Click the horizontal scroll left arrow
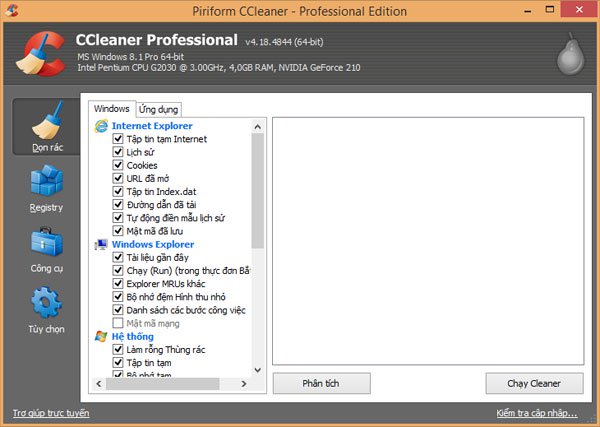The height and width of the screenshot is (427, 600). pos(99,383)
